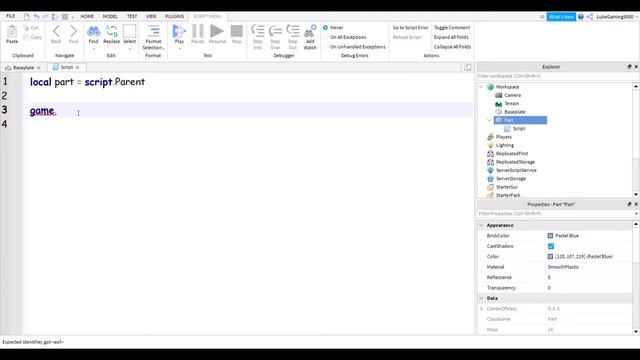Click the Color property swatch
This screenshot has height=360, width=640.
pyautogui.click(x=550, y=257)
